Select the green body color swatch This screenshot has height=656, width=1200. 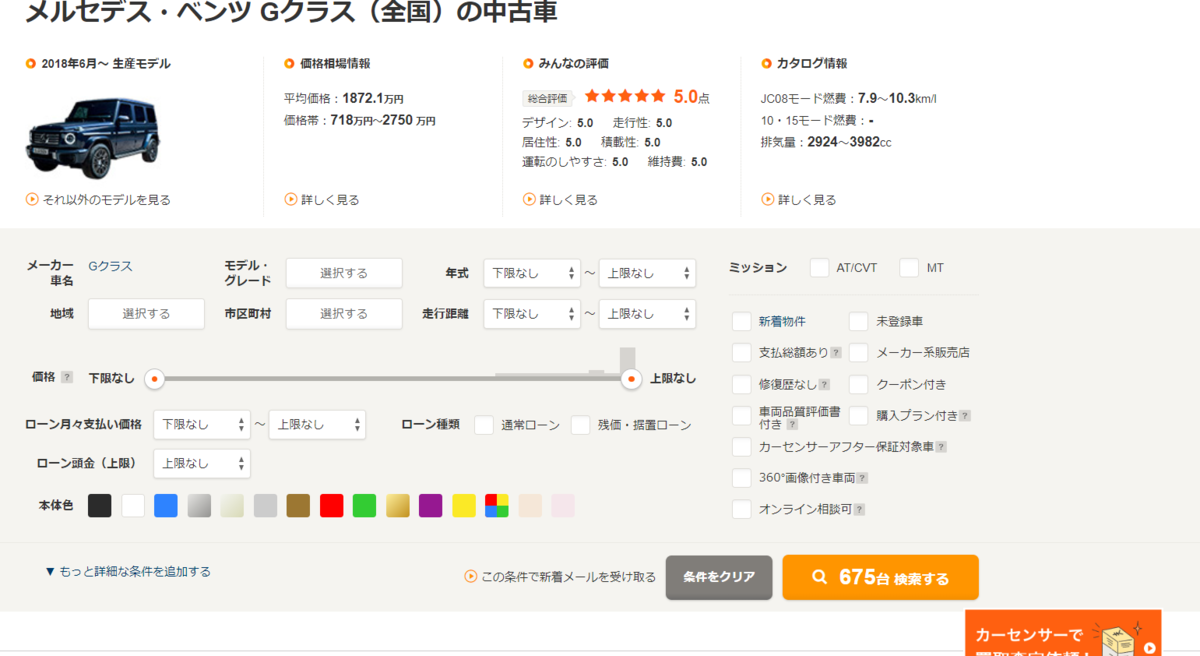[365, 506]
